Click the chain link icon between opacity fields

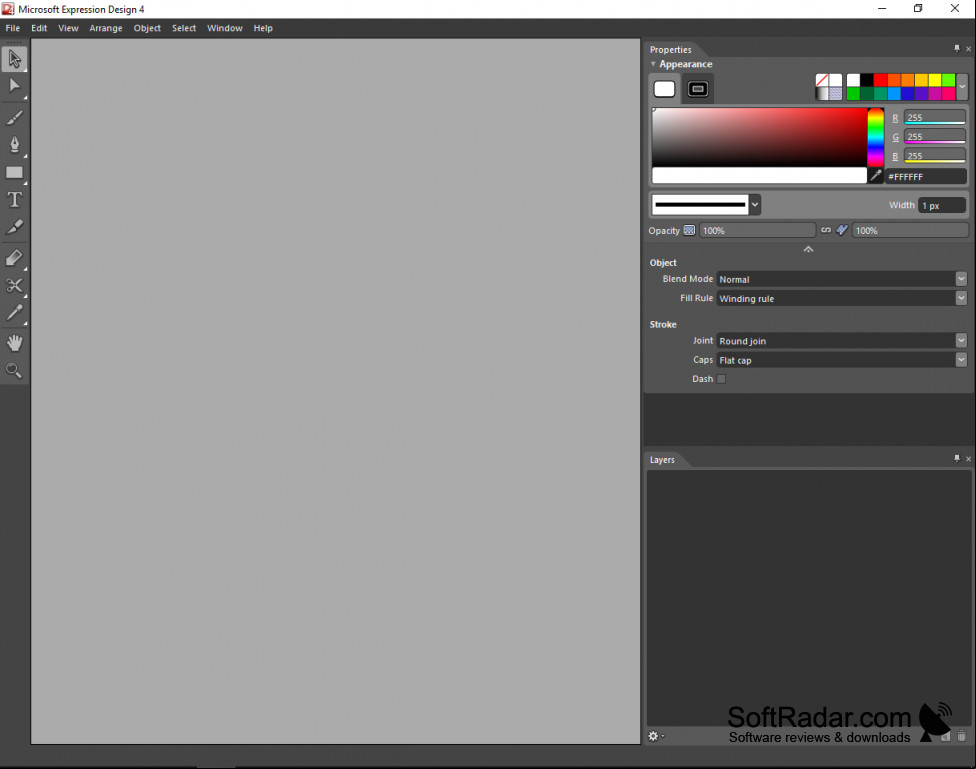click(x=826, y=230)
